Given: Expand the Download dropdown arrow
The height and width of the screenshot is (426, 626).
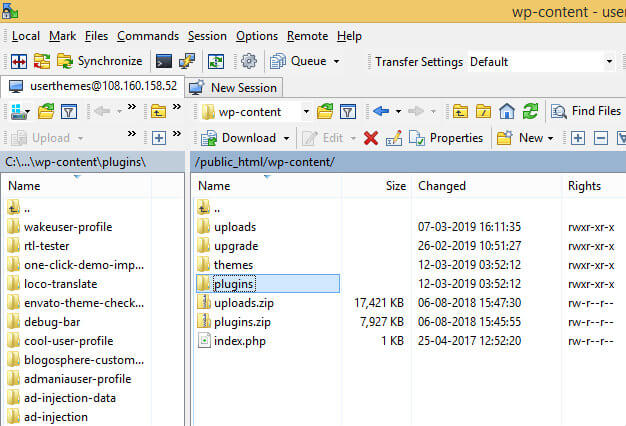Looking at the screenshot, I should (x=286, y=139).
